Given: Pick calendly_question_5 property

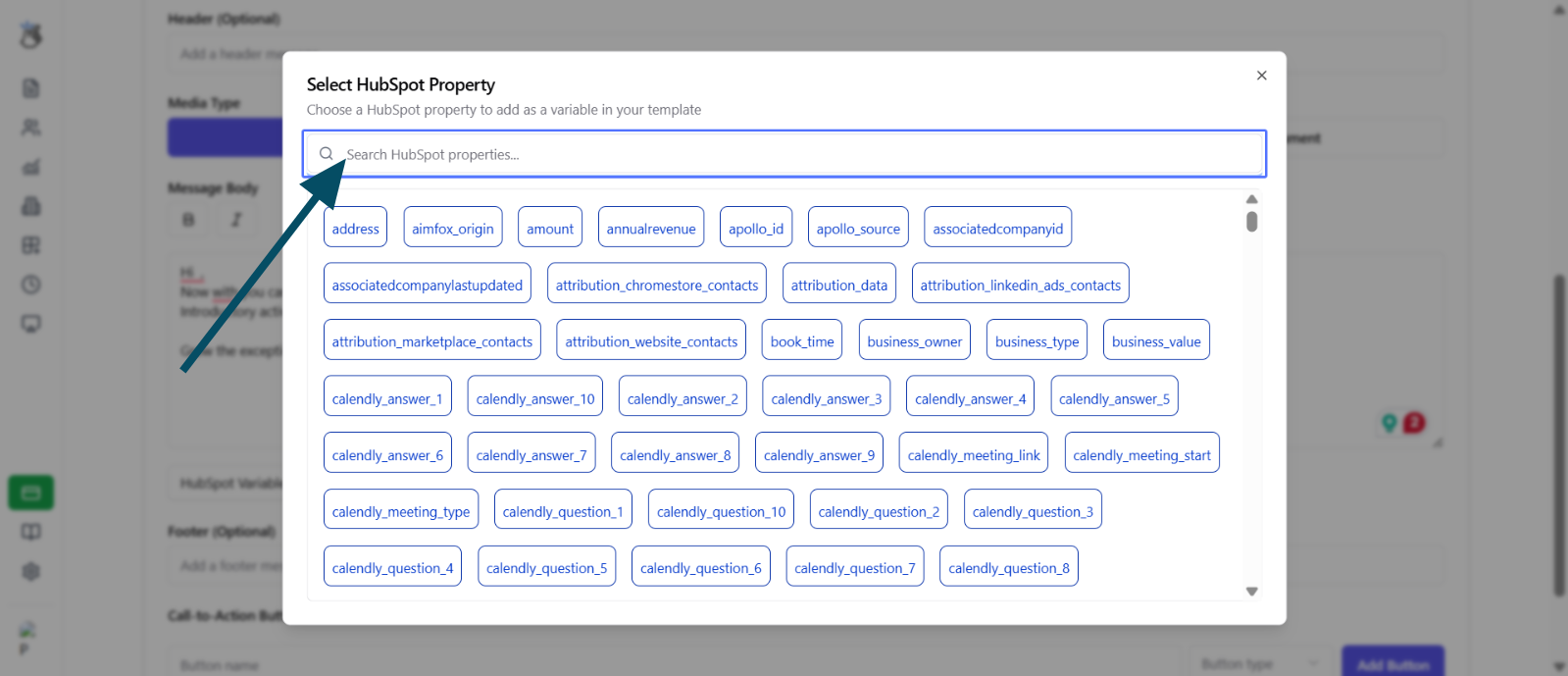Looking at the screenshot, I should coord(547,567).
